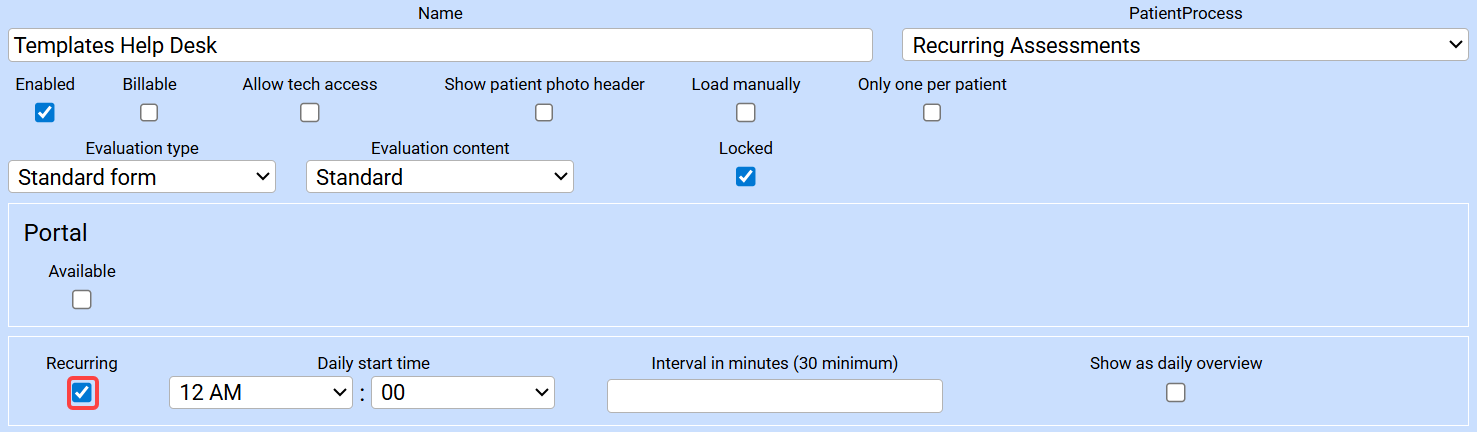Uncheck the Locked checkbox

(745, 177)
